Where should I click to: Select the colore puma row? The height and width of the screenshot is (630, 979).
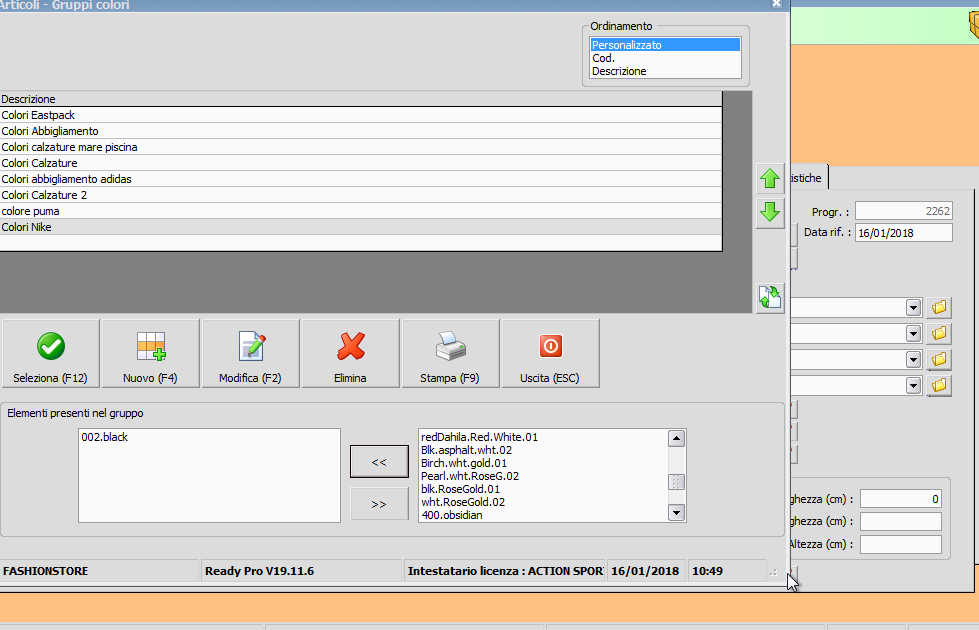(361, 211)
